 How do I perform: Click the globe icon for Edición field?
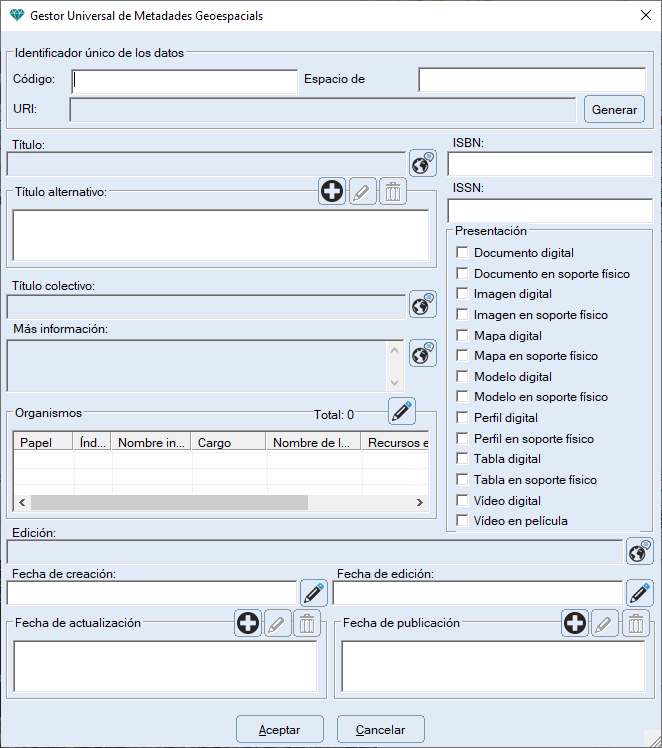click(640, 551)
